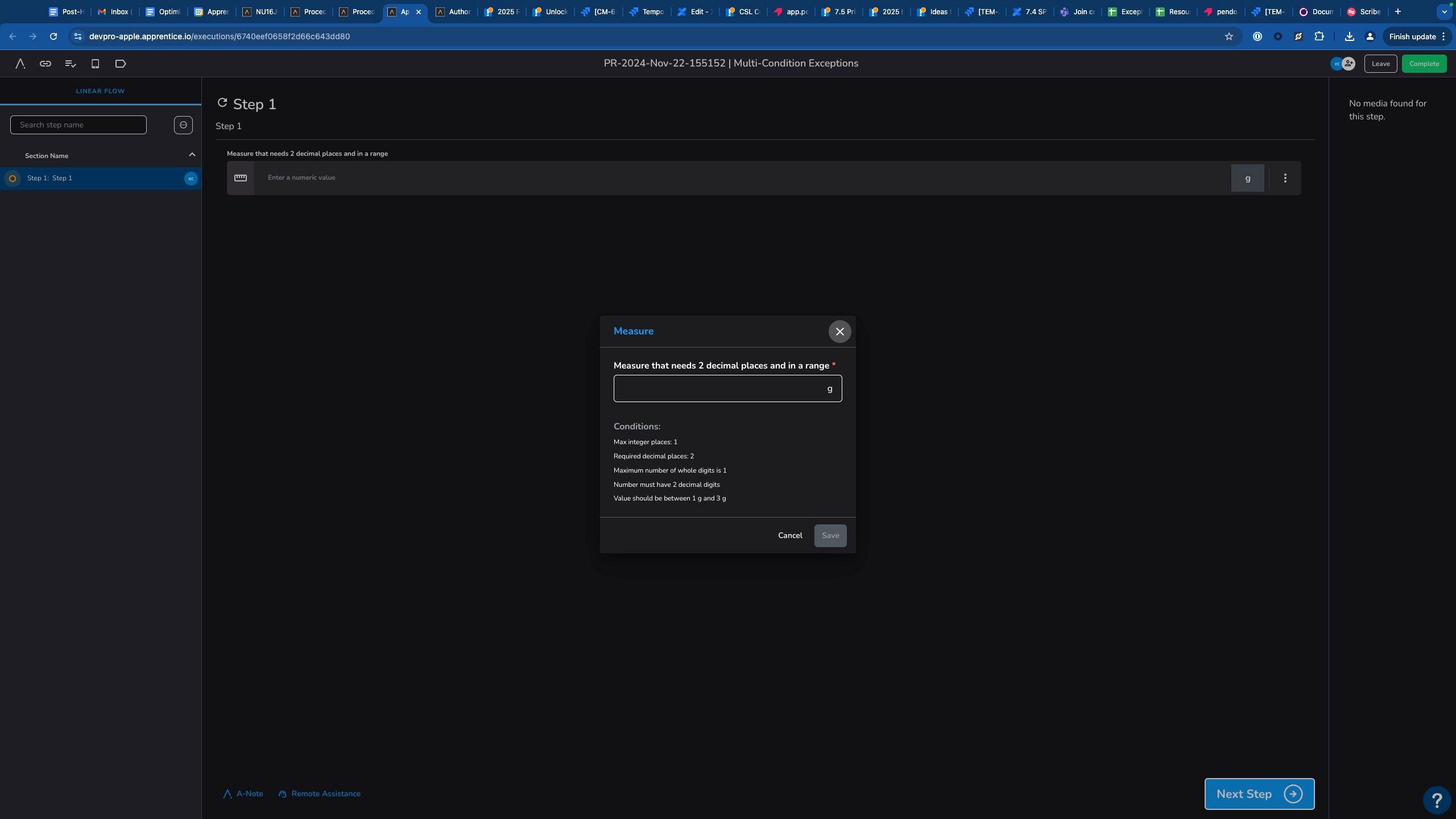Focus the measure value input in dialog
The width and height of the screenshot is (1456, 819).
pyautogui.click(x=727, y=388)
